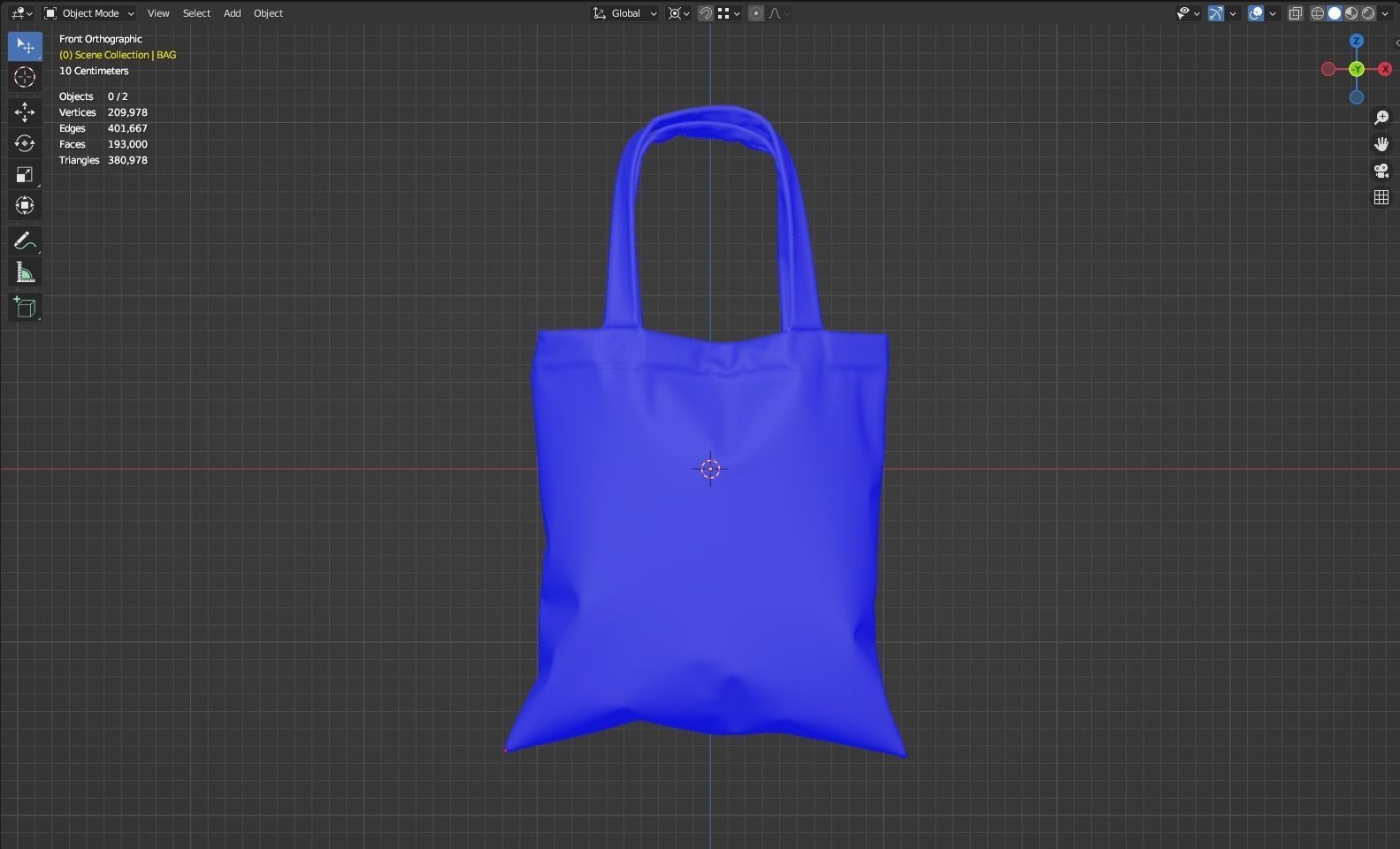
Task: Toggle X-ray mode
Action: tap(1296, 13)
